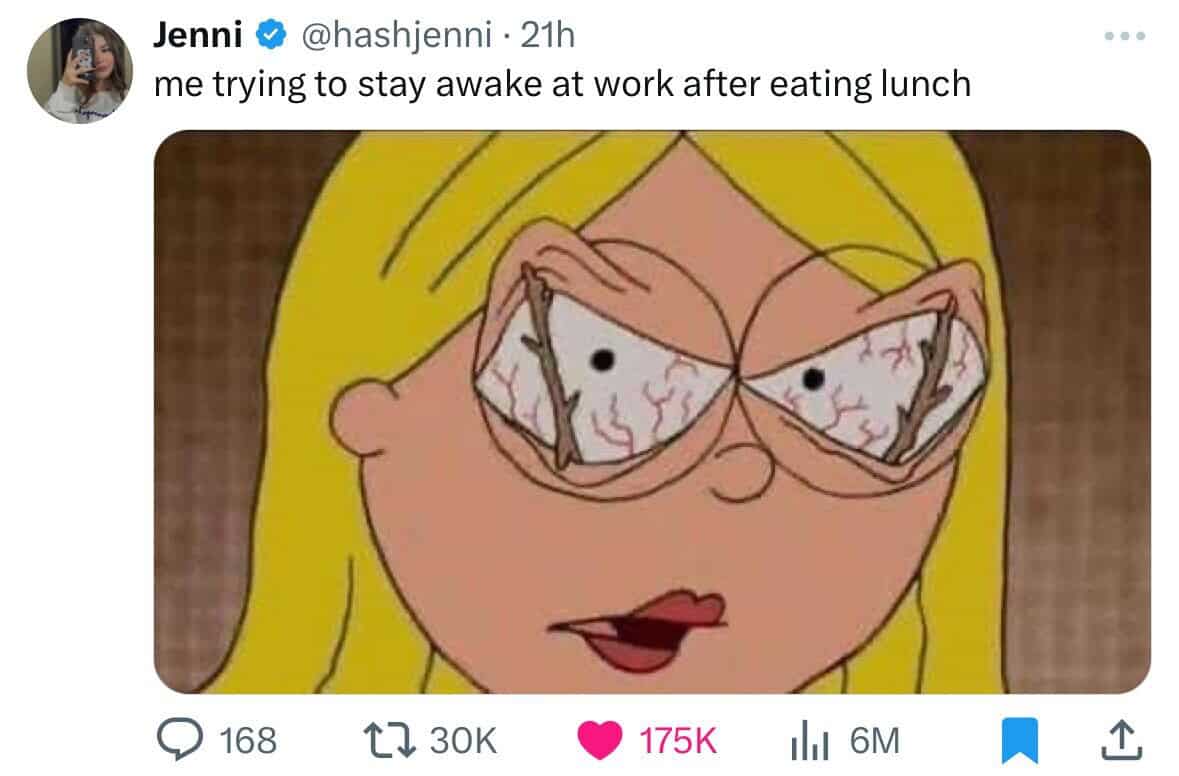Click the 168 replies count
The width and height of the screenshot is (1179, 776).
(x=247, y=741)
